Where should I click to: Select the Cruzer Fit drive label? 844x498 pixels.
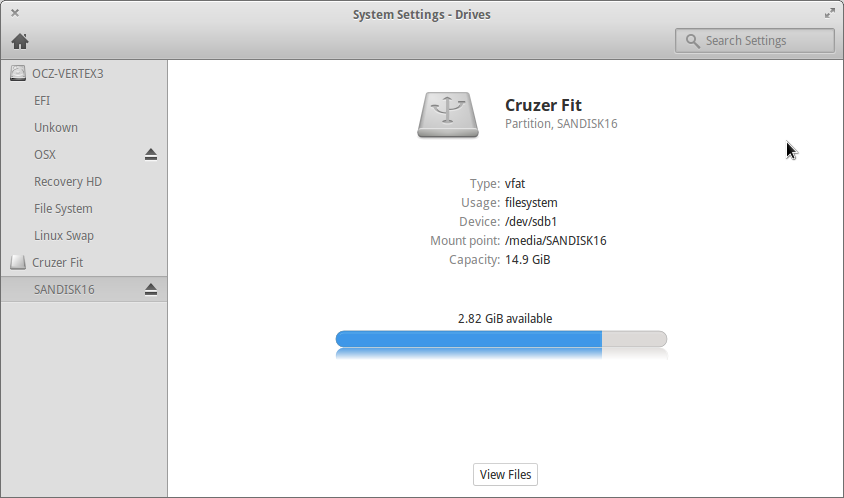click(x=58, y=263)
